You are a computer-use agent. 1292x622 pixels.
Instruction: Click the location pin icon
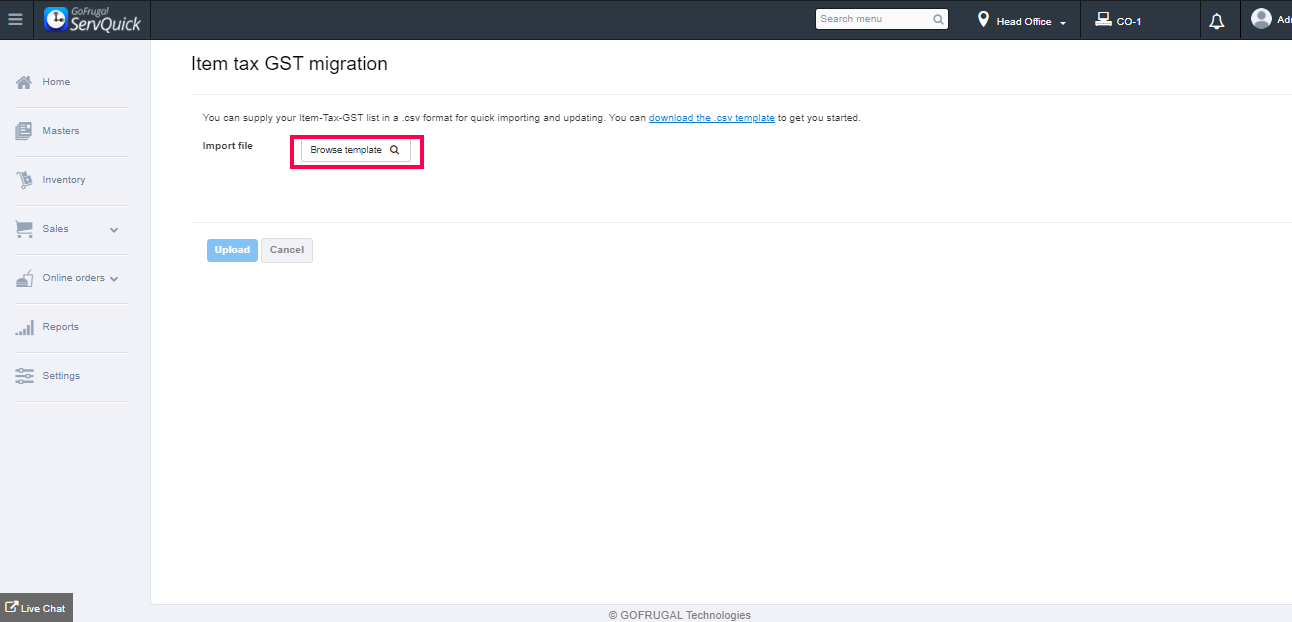pyautogui.click(x=983, y=20)
